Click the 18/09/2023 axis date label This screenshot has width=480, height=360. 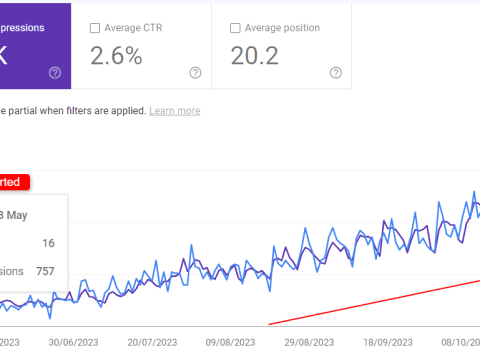pos(388,342)
